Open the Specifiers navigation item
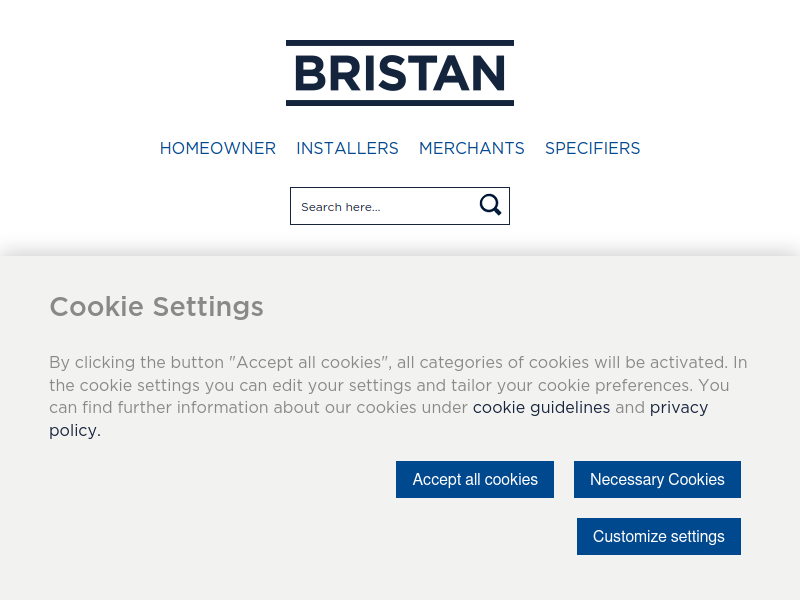 592,148
